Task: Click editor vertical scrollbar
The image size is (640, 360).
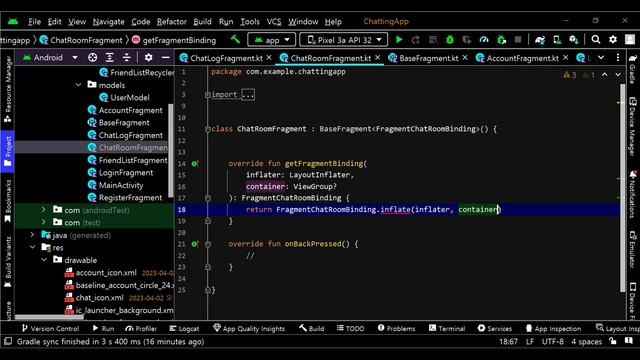Action: 622,188
